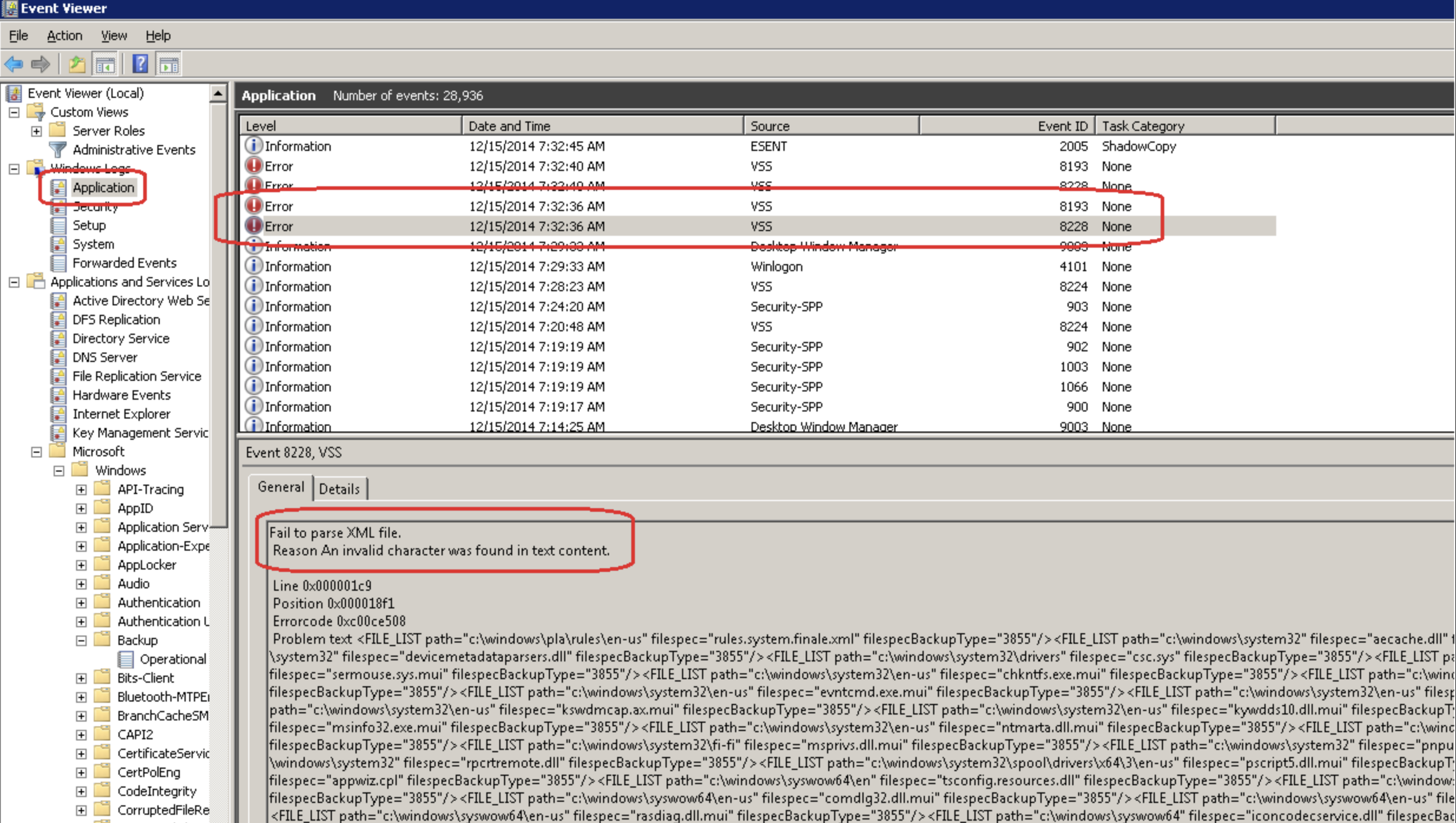The height and width of the screenshot is (823, 1456).
Task: Click the error icon on 8193 7:32:36 row
Action: (253, 206)
